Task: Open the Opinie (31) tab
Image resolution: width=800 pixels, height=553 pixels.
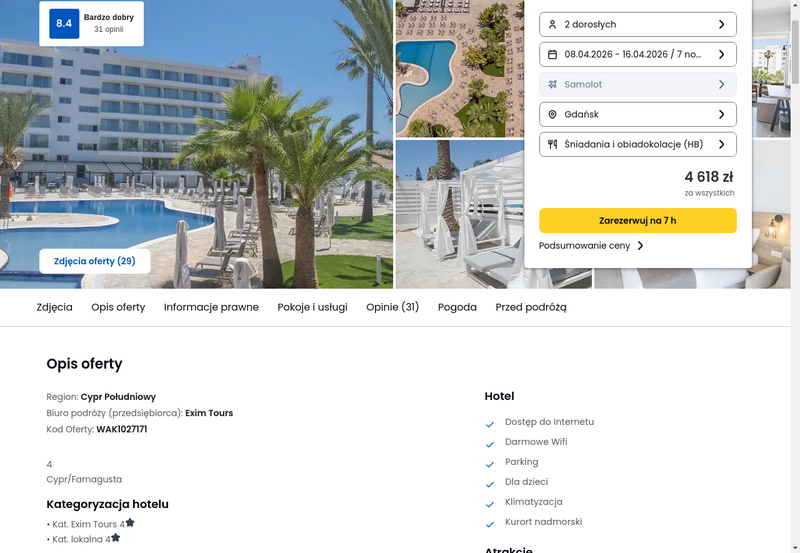Action: [392, 307]
